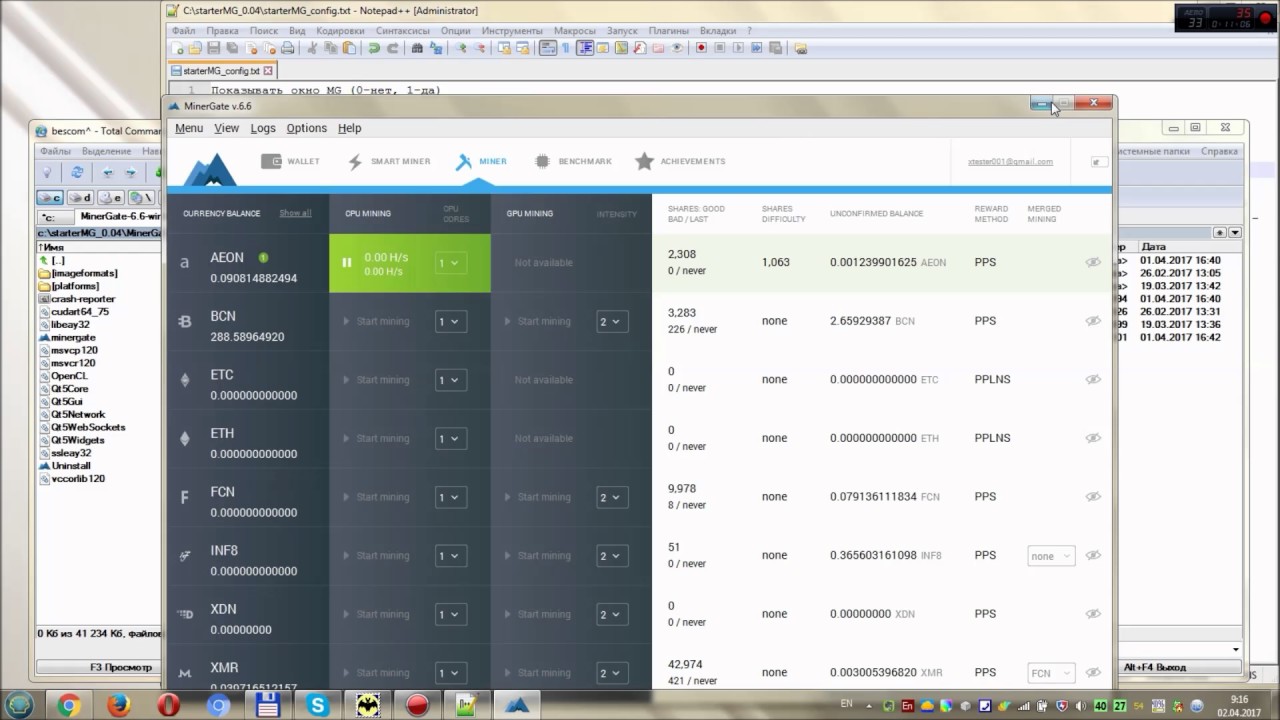This screenshot has height=720, width=1280.
Task: Open Skype from the taskbar
Action: tap(318, 705)
